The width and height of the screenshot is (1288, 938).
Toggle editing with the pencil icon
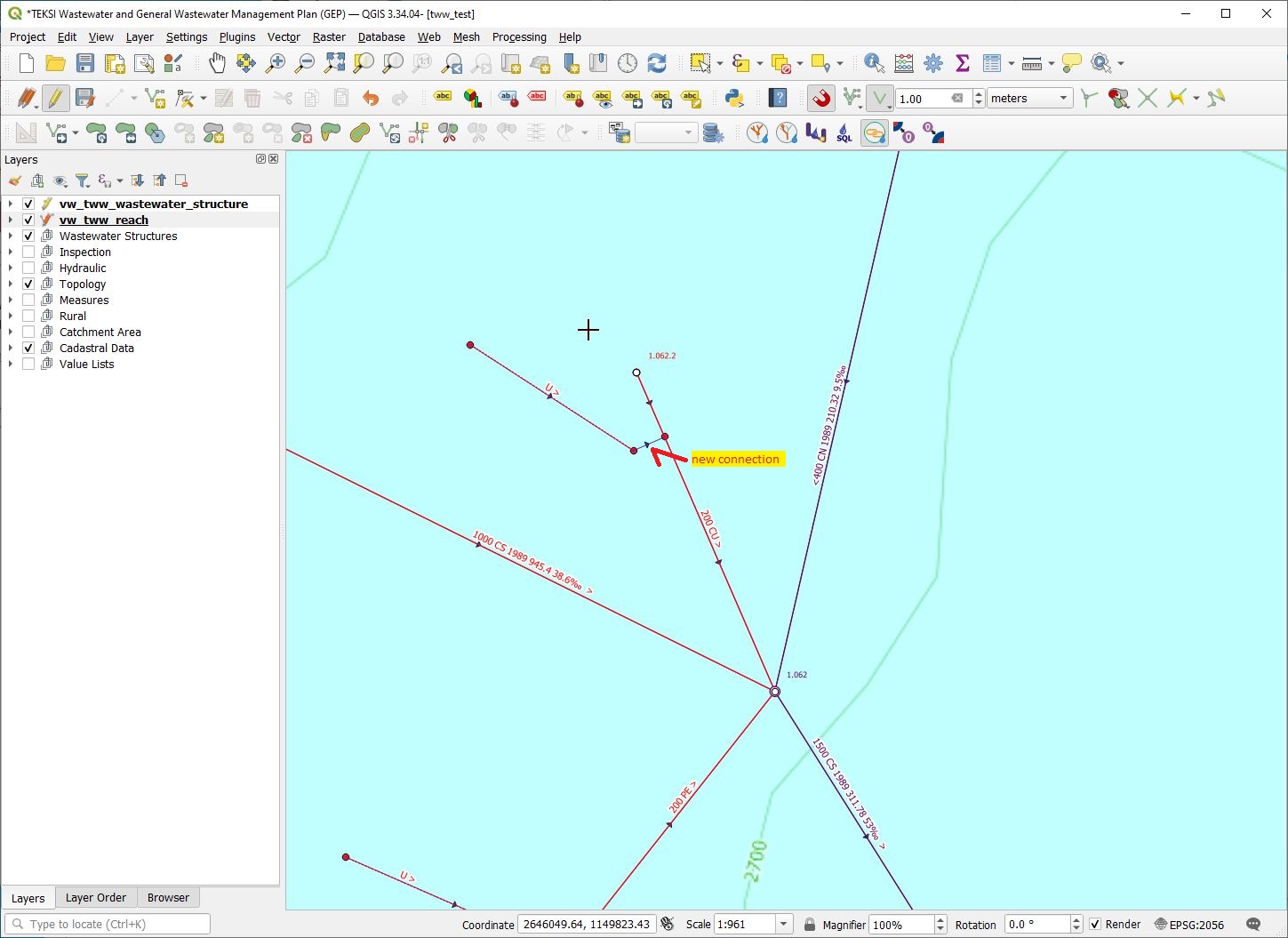55,99
